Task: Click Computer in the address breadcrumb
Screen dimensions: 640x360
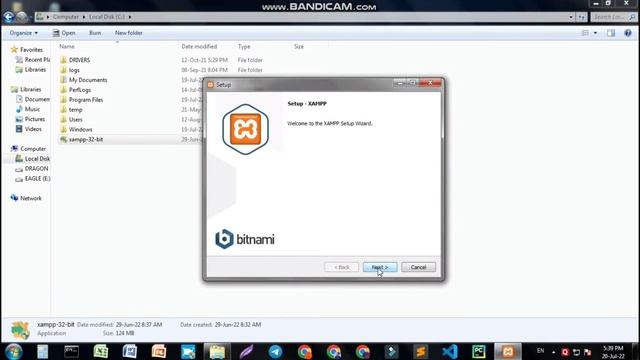Action: coord(66,17)
